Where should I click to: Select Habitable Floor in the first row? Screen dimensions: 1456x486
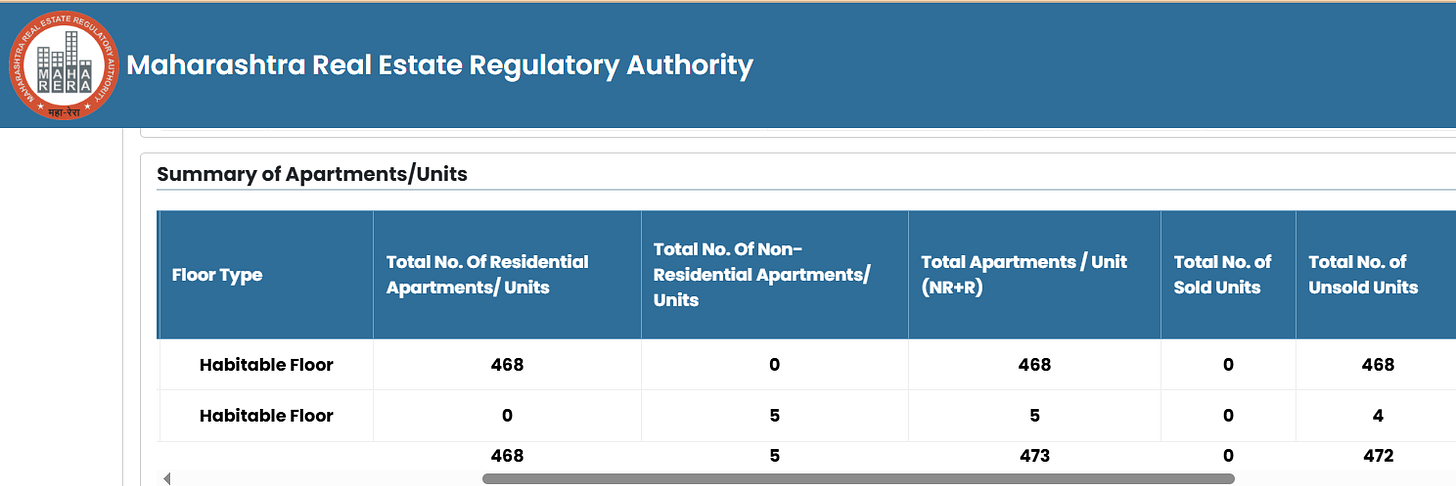pyautogui.click(x=266, y=365)
